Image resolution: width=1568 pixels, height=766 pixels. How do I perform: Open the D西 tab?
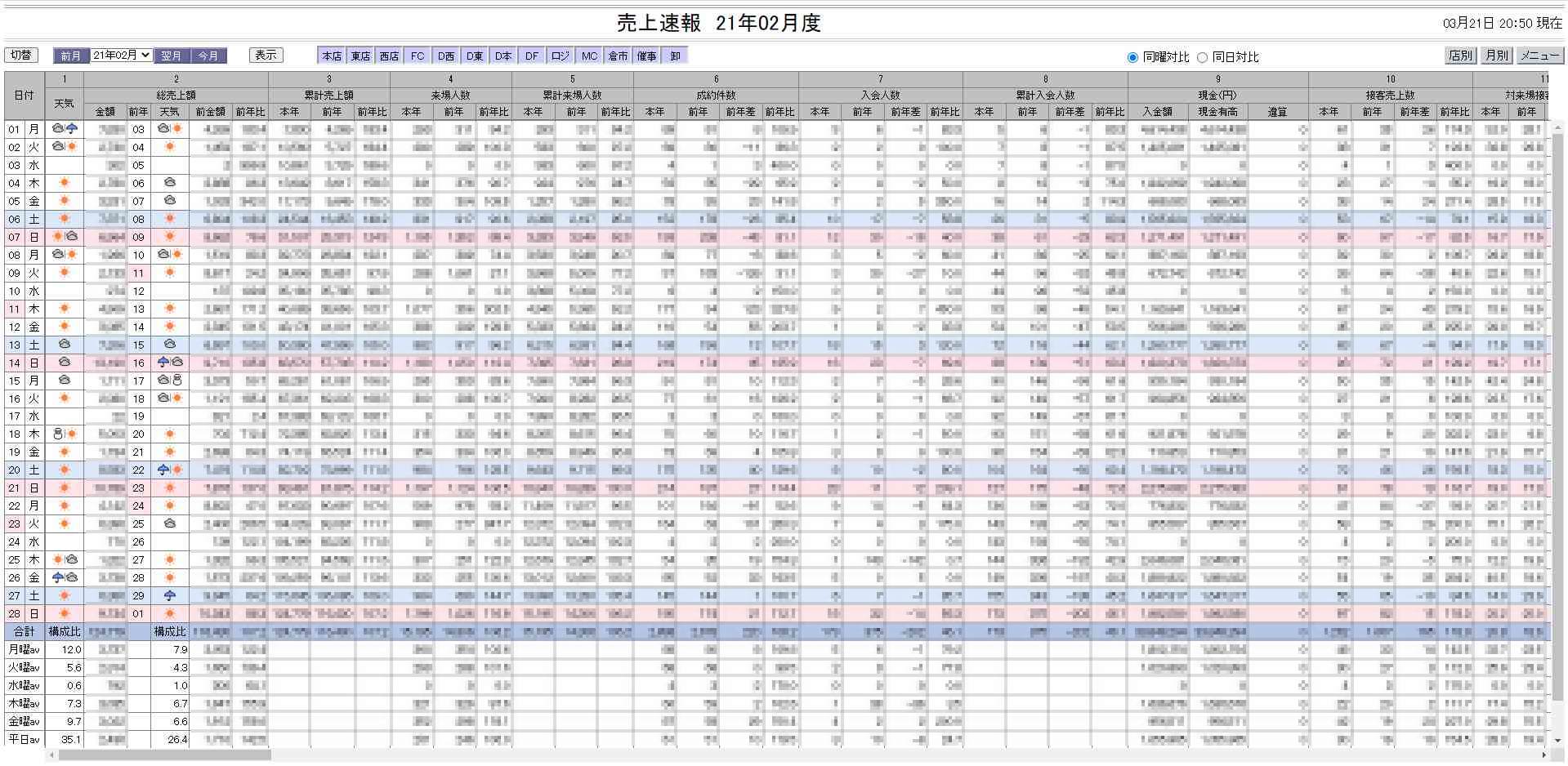[446, 56]
